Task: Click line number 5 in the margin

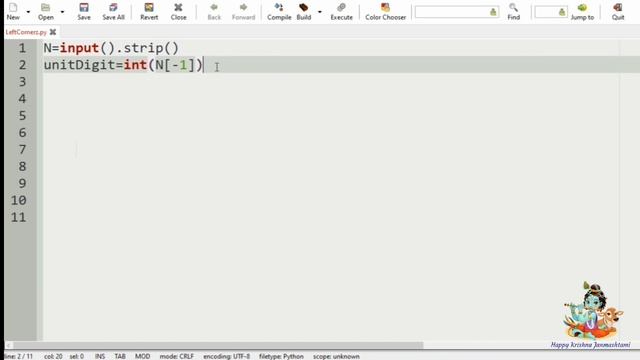Action: [22, 116]
